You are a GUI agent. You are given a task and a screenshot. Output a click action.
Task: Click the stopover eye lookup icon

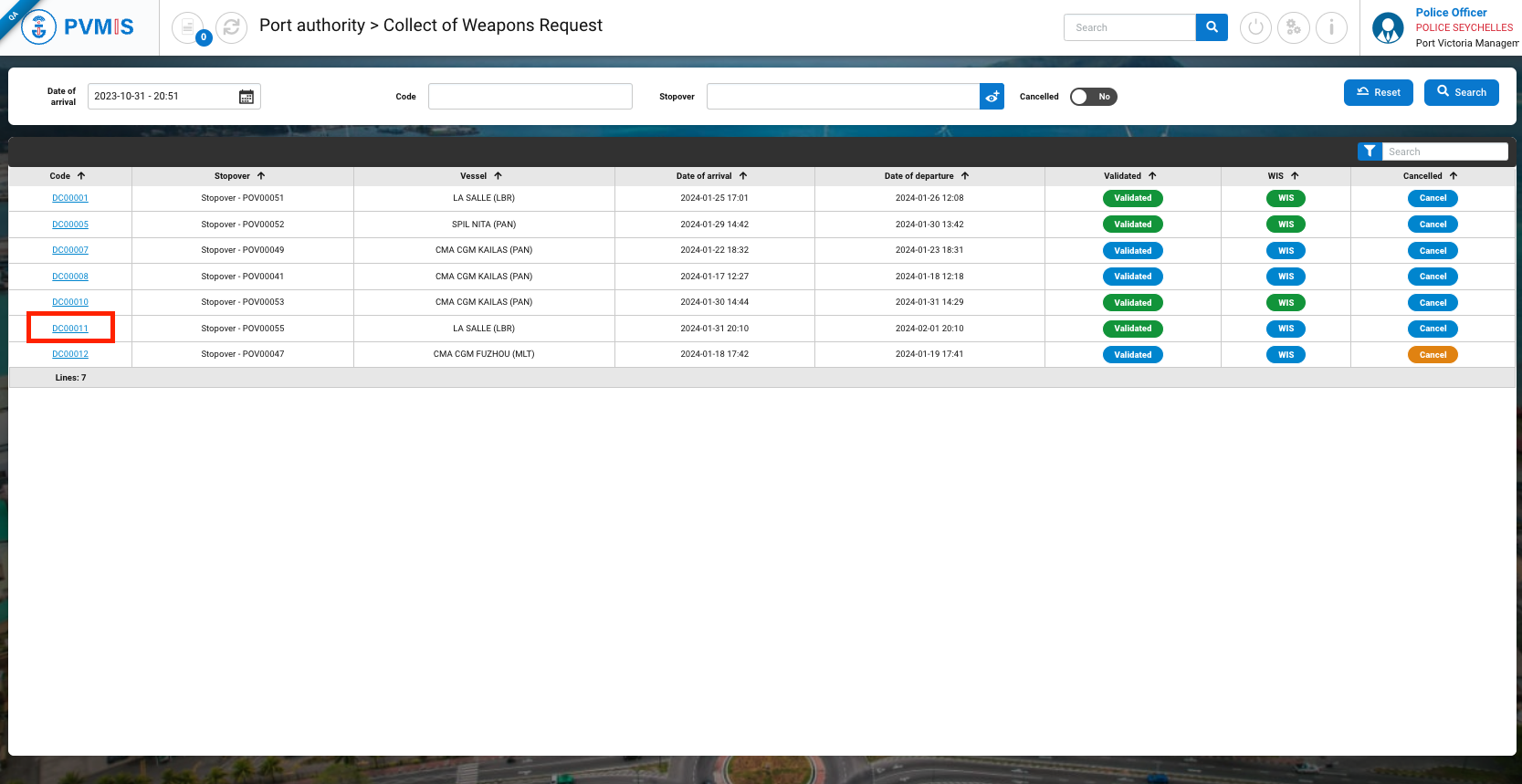click(992, 97)
